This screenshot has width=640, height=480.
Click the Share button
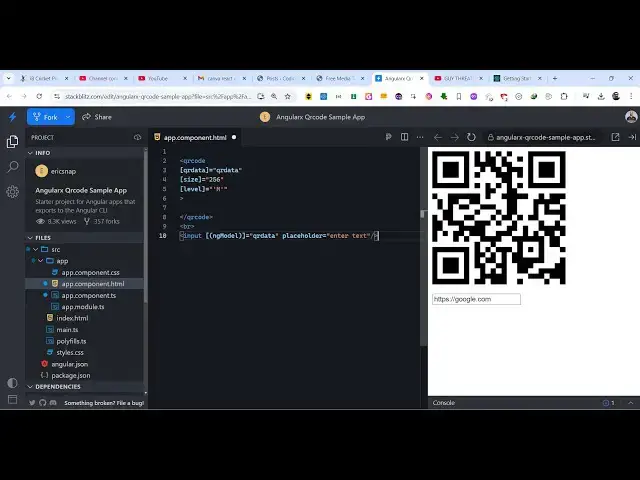click(97, 117)
